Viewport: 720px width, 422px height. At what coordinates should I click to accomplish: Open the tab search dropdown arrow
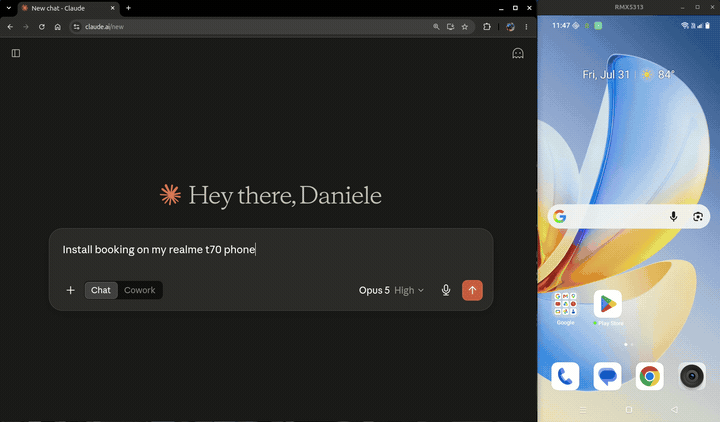(8, 8)
